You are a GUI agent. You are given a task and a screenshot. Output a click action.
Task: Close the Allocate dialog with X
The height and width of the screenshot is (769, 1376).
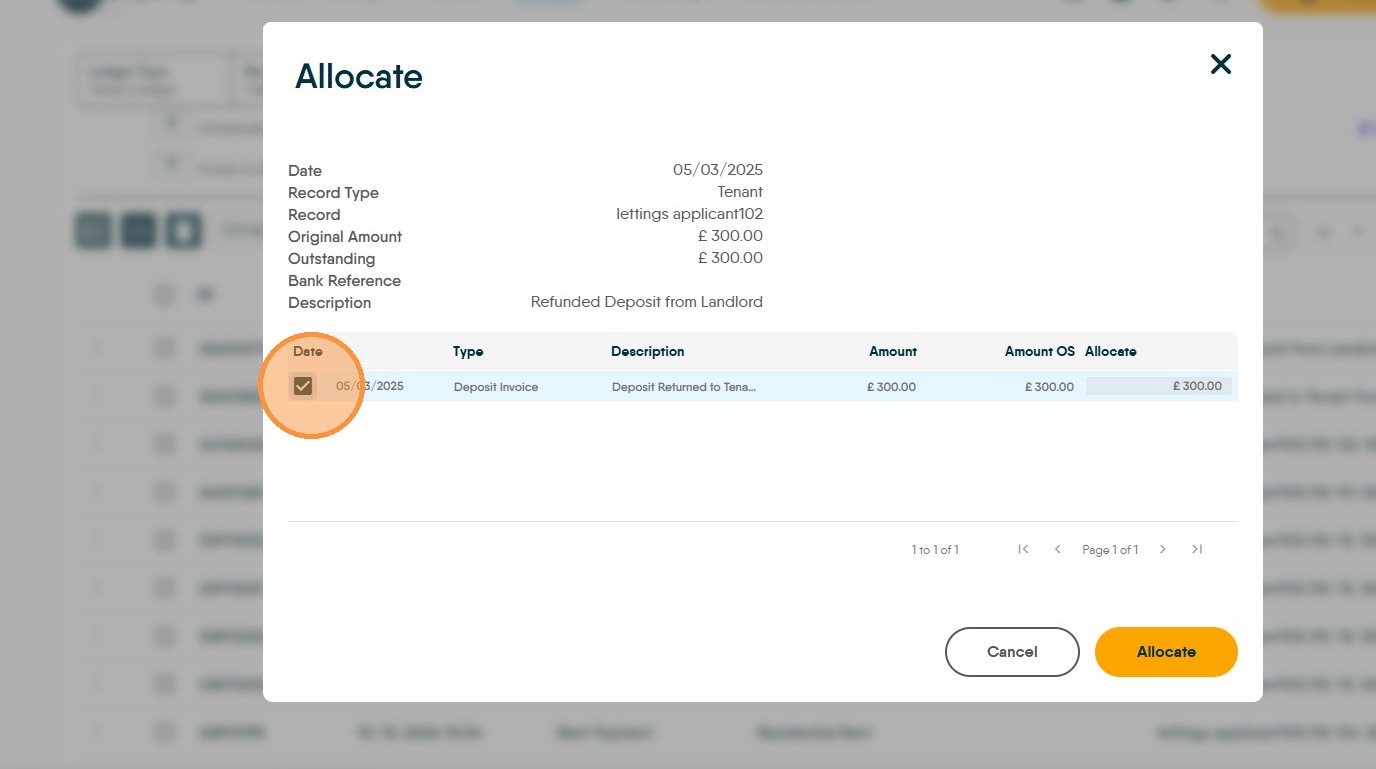coord(1220,65)
